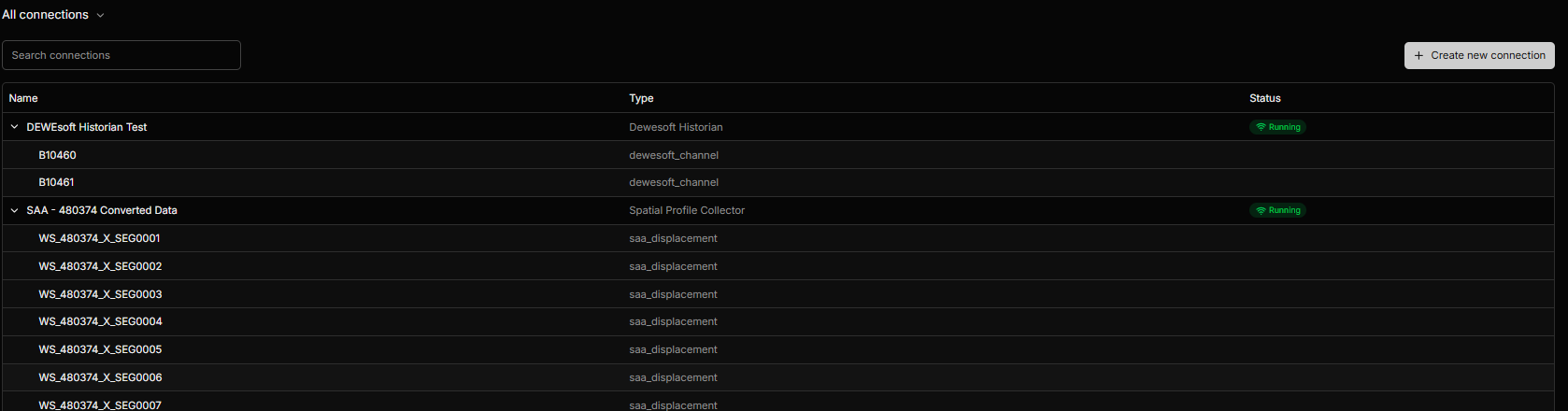Select WS_480374_X_SEG0007 row

click(x=777, y=404)
